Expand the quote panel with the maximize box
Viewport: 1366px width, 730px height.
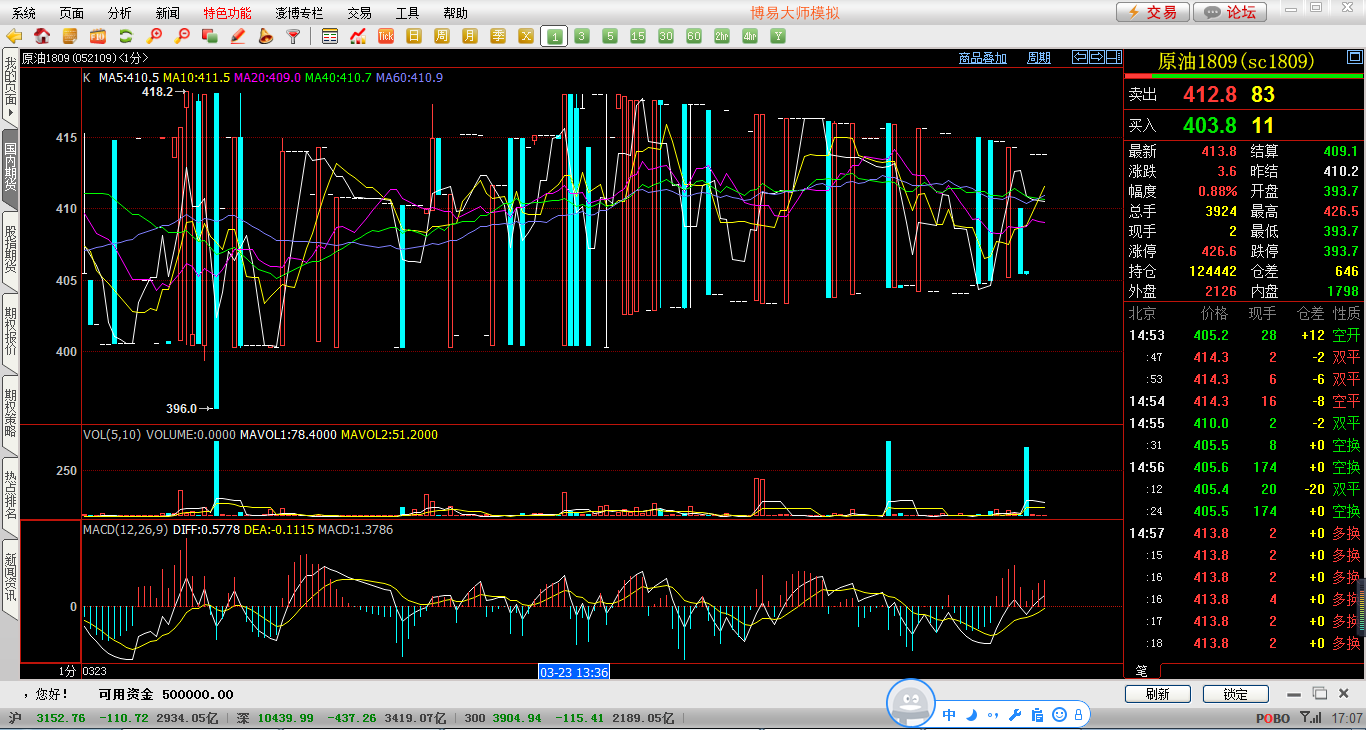point(1354,57)
